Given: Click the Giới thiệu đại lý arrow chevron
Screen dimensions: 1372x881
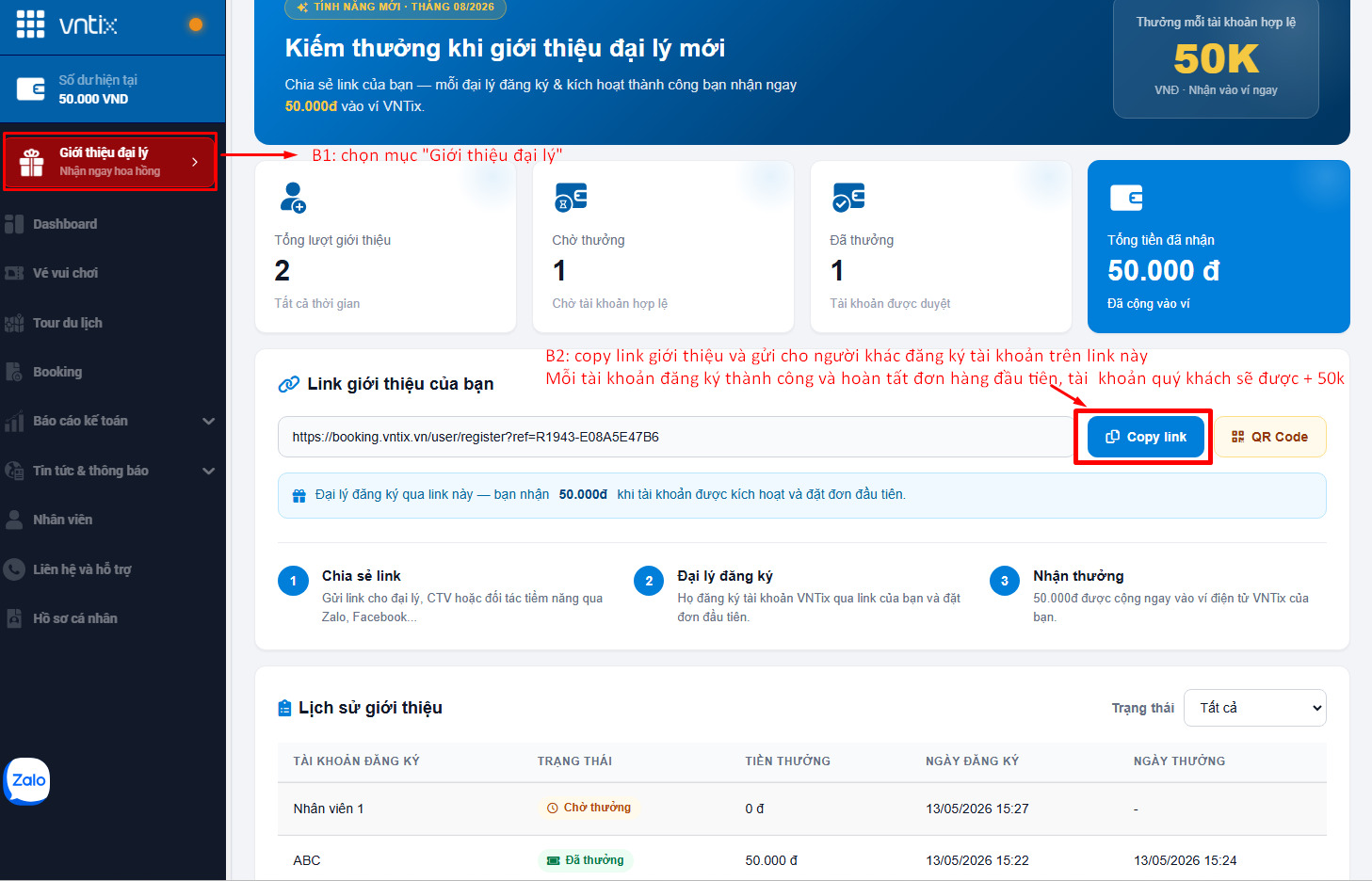Looking at the screenshot, I should (x=195, y=162).
